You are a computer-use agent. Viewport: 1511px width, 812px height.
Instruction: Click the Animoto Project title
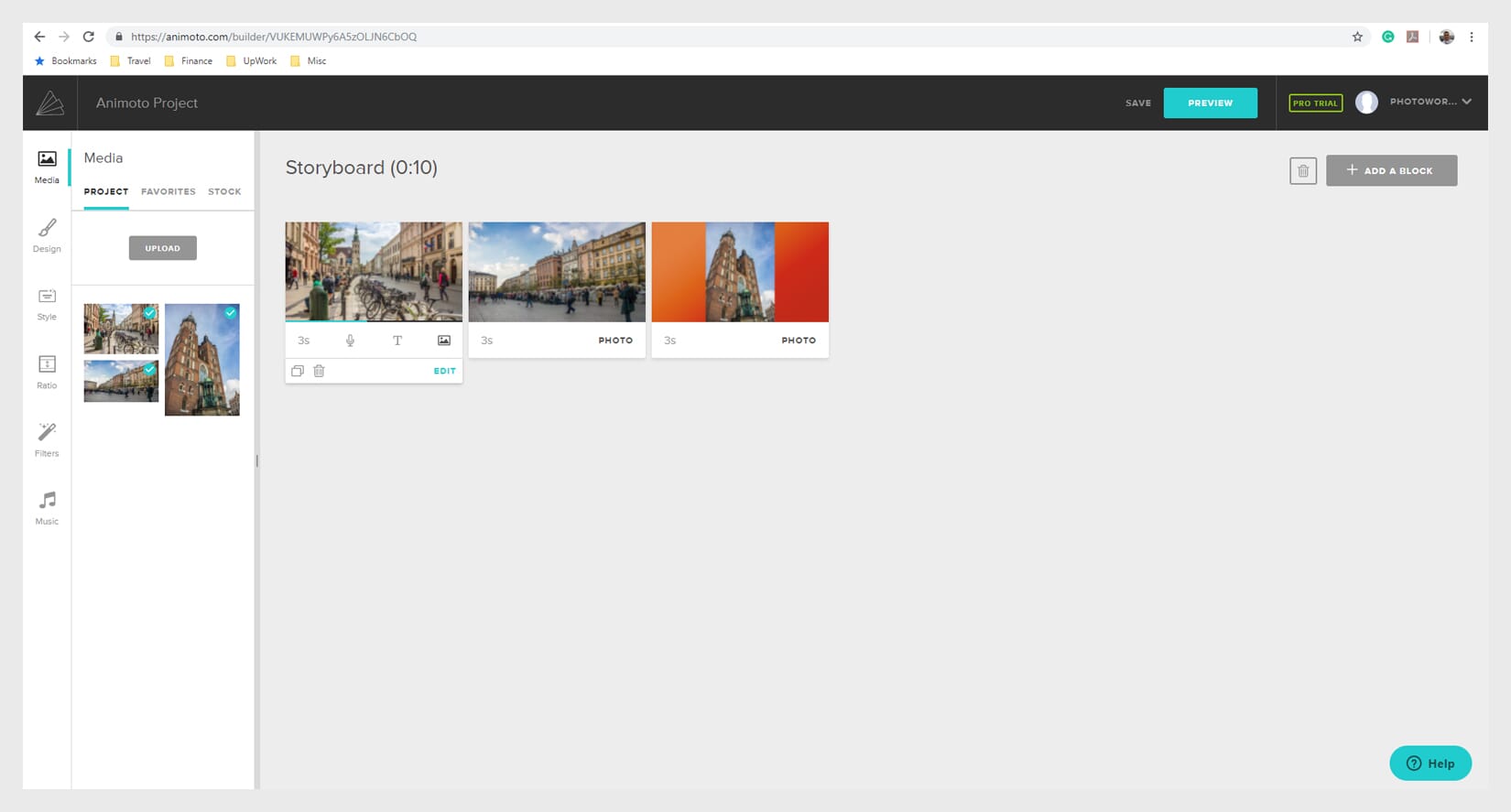point(147,103)
